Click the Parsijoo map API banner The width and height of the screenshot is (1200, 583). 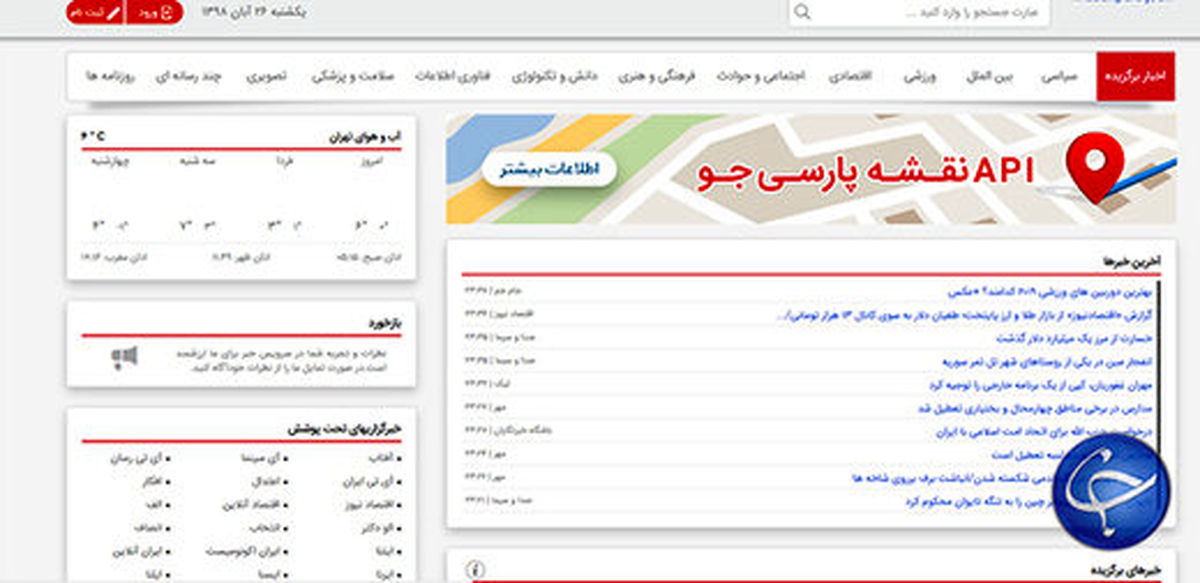tap(811, 168)
